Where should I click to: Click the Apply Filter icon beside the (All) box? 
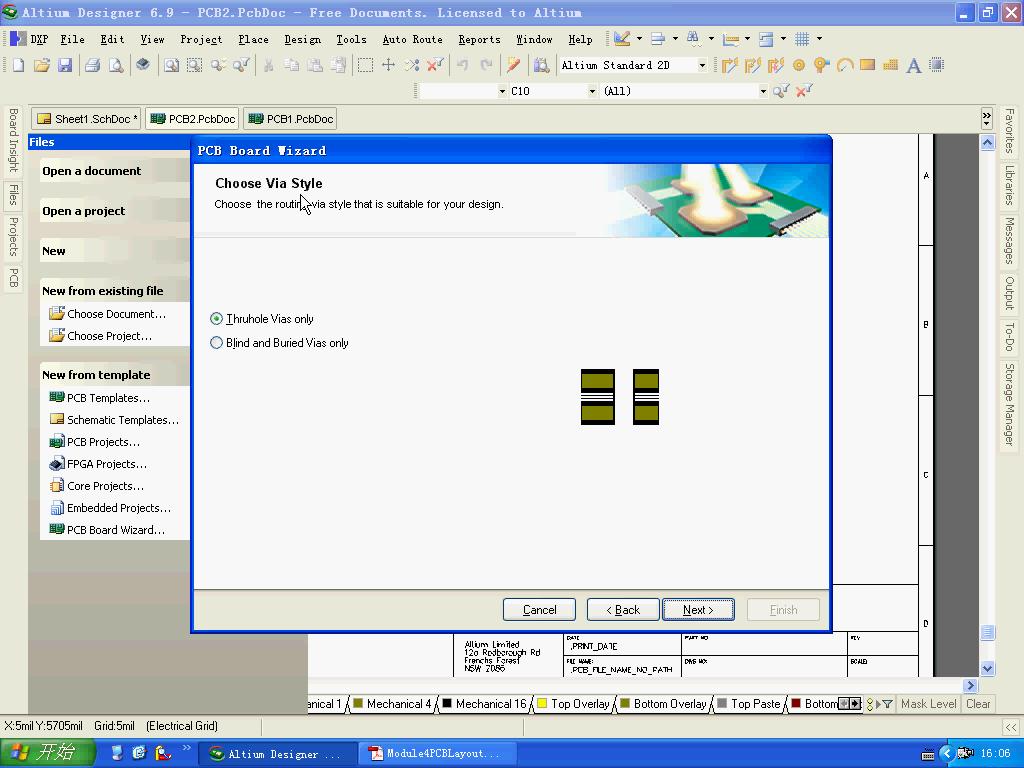pyautogui.click(x=780, y=91)
